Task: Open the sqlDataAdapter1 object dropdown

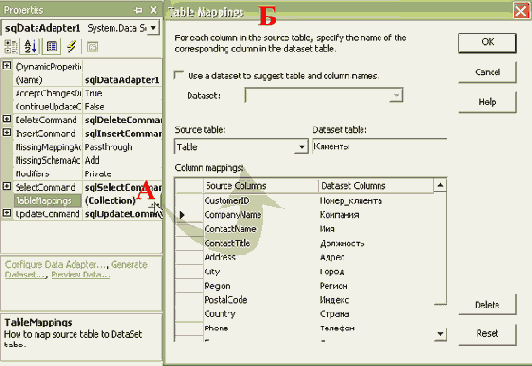Action: [x=153, y=28]
